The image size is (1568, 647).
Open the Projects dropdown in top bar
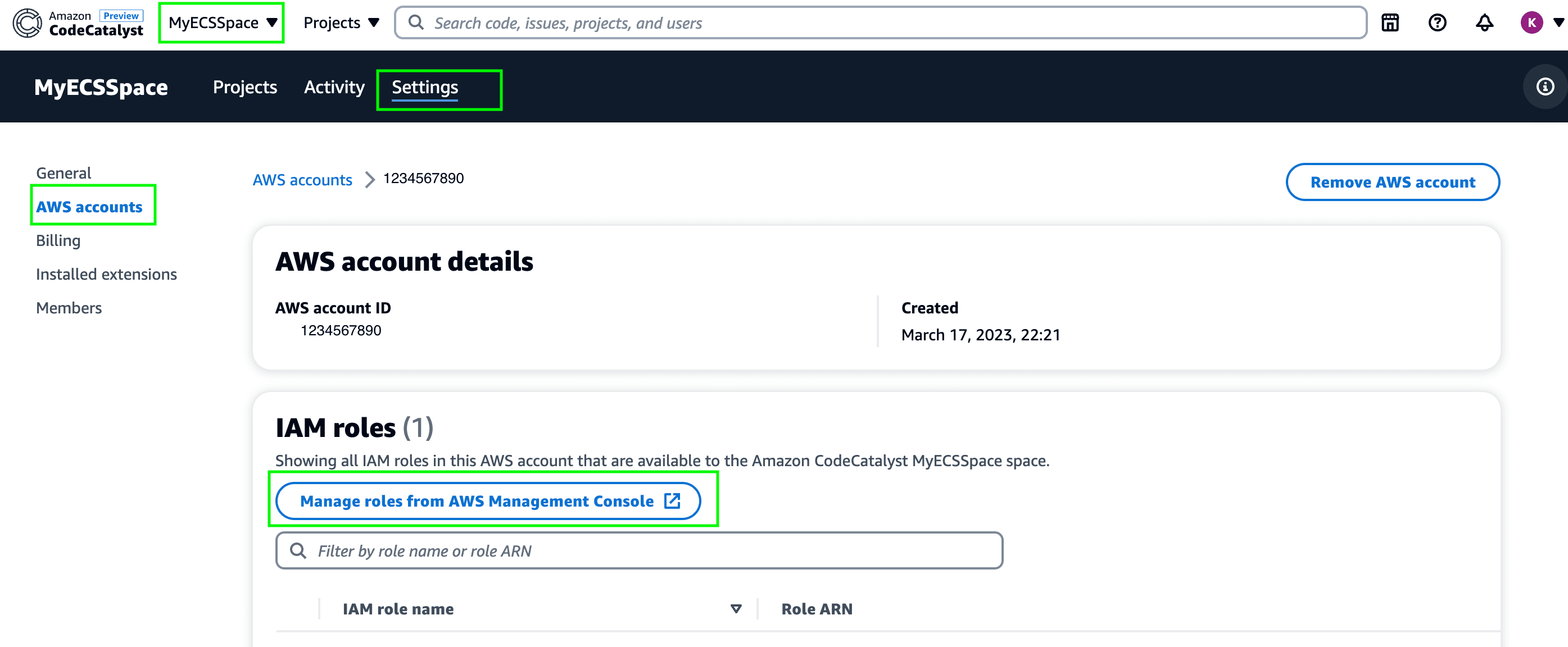point(341,23)
